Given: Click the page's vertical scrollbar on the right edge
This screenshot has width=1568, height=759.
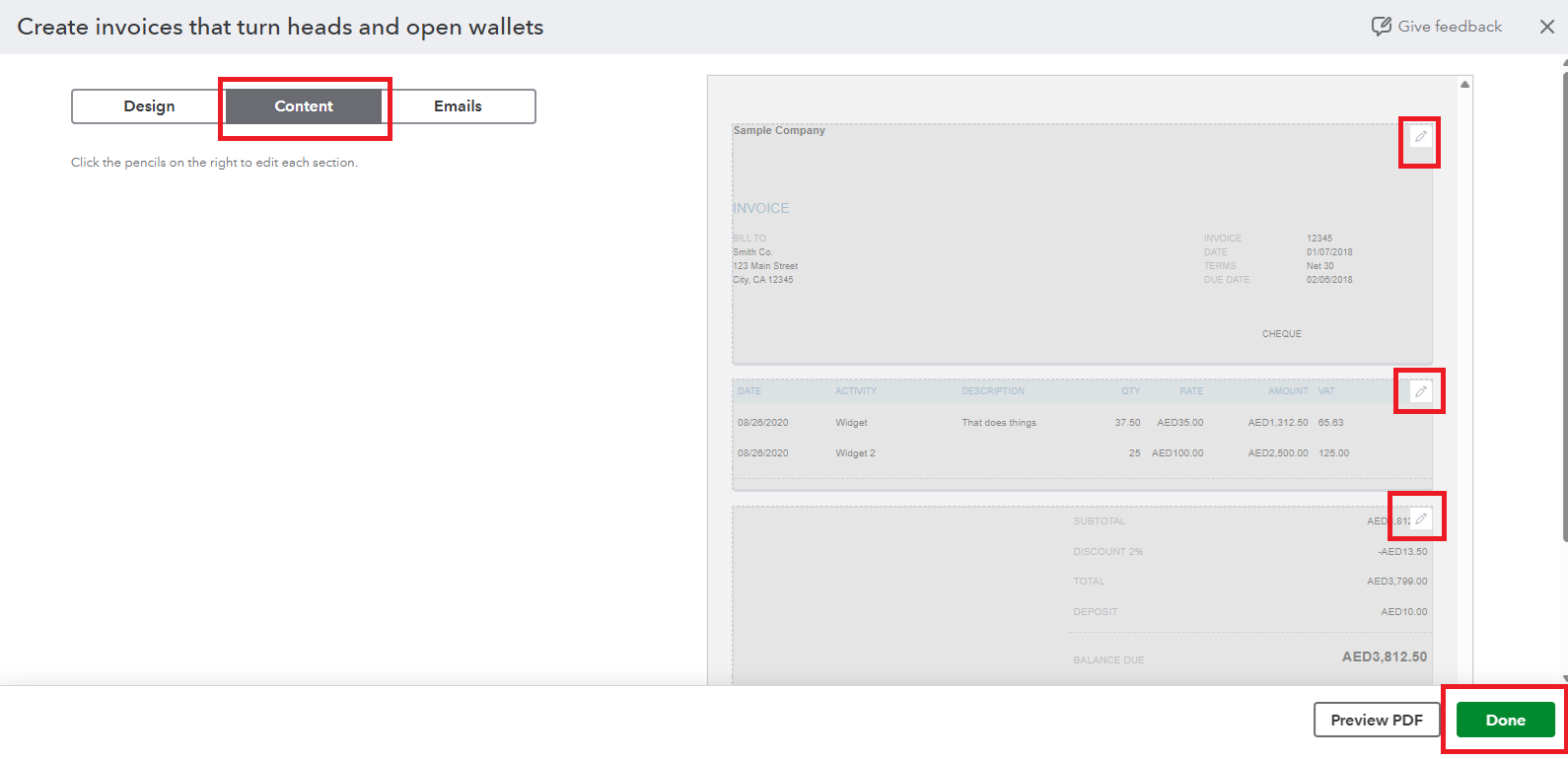Looking at the screenshot, I should point(1564,296).
